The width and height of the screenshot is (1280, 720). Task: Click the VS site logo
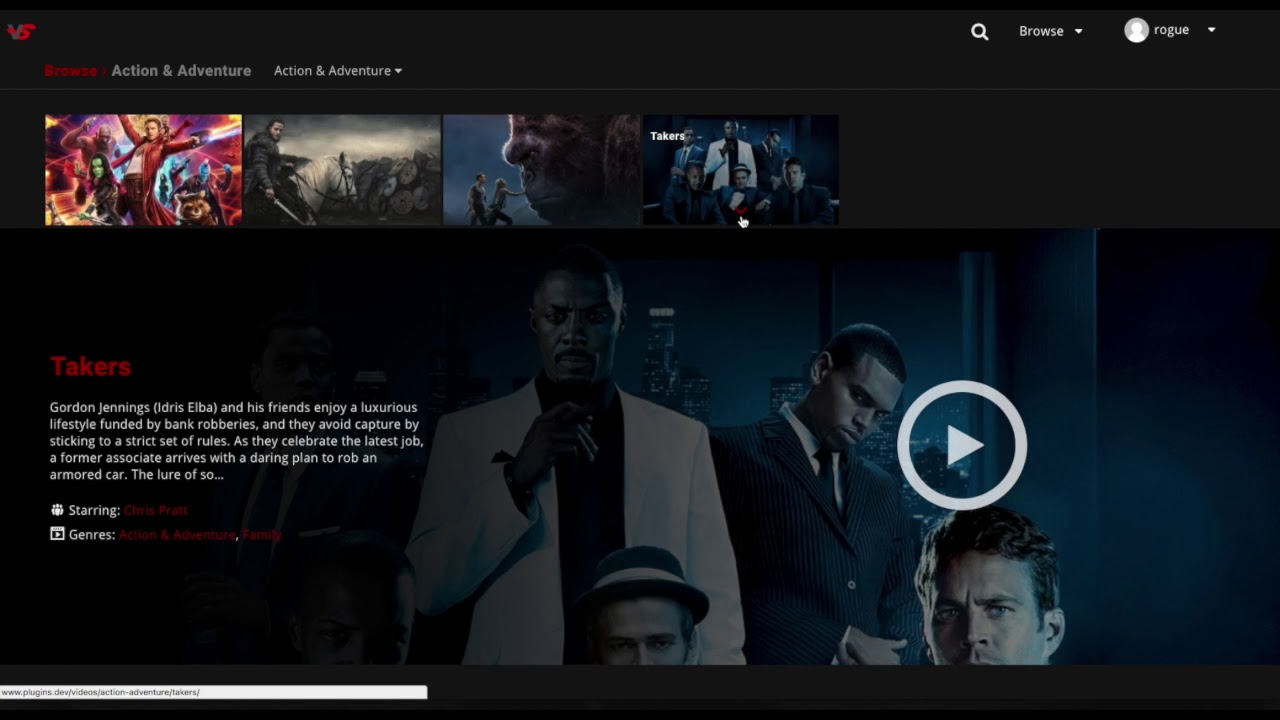[x=21, y=32]
